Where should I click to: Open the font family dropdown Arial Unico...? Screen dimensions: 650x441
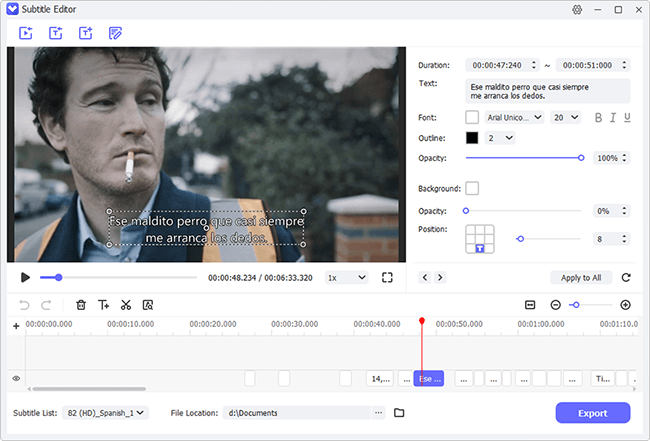pyautogui.click(x=514, y=118)
